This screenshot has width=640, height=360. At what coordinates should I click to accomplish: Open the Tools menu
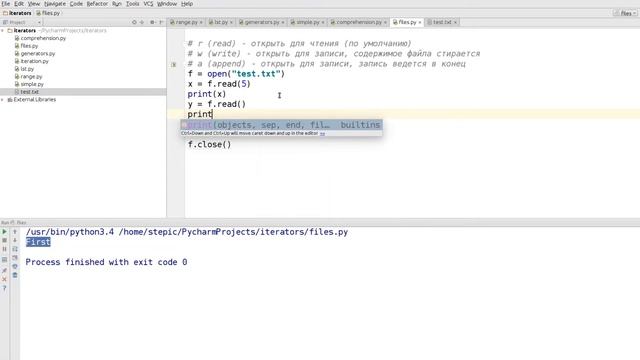pos(132,4)
